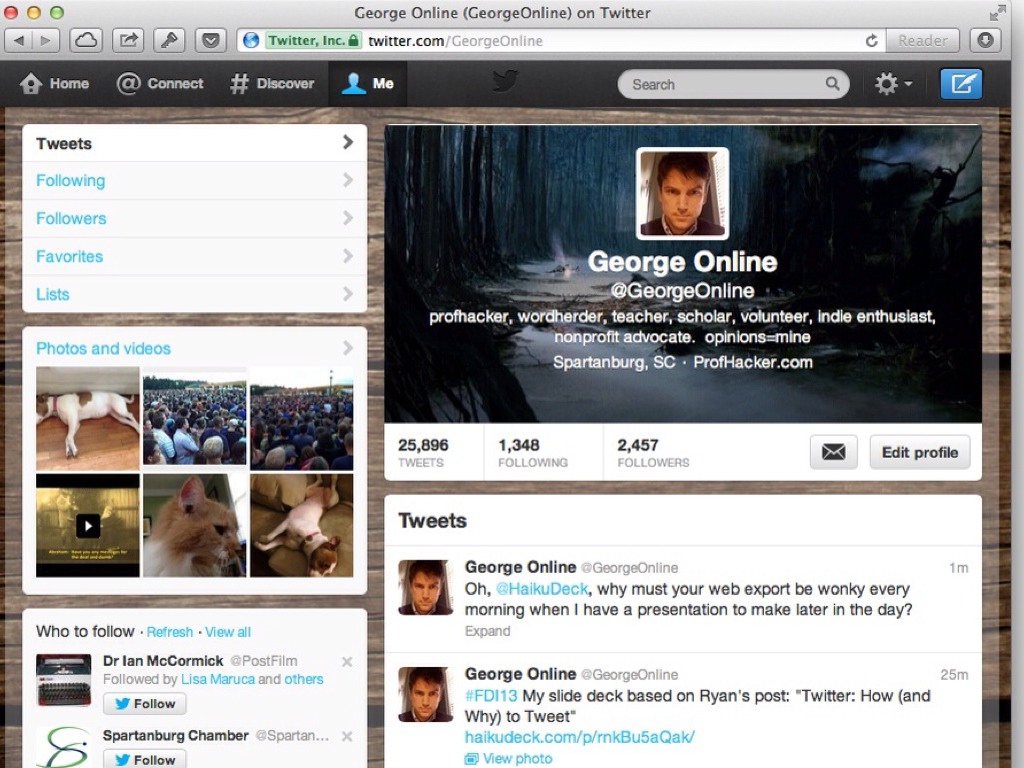The image size is (1024, 768).
Task: Expand the first tweet about HaikuDeck
Action: 487,631
